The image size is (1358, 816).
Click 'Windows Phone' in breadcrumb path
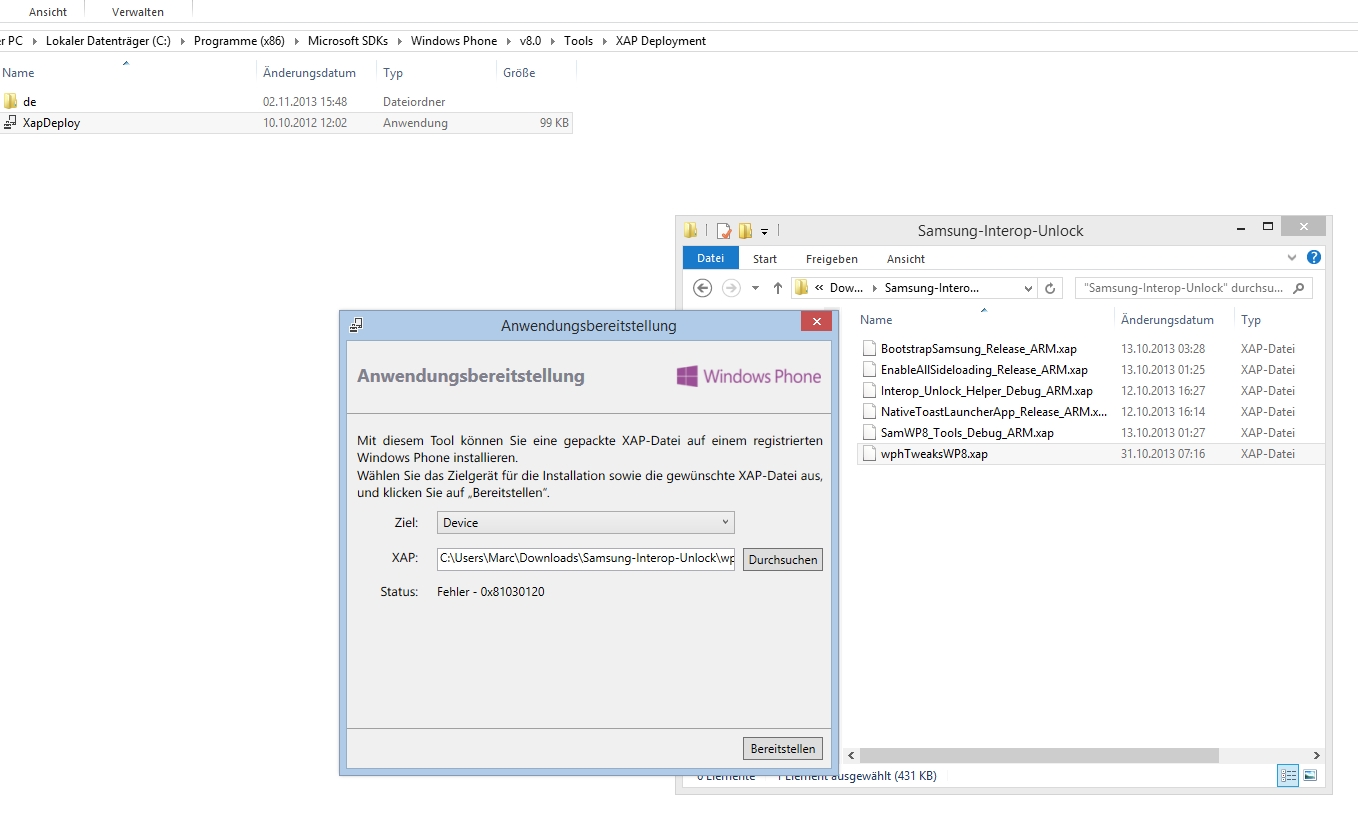pyautogui.click(x=454, y=41)
